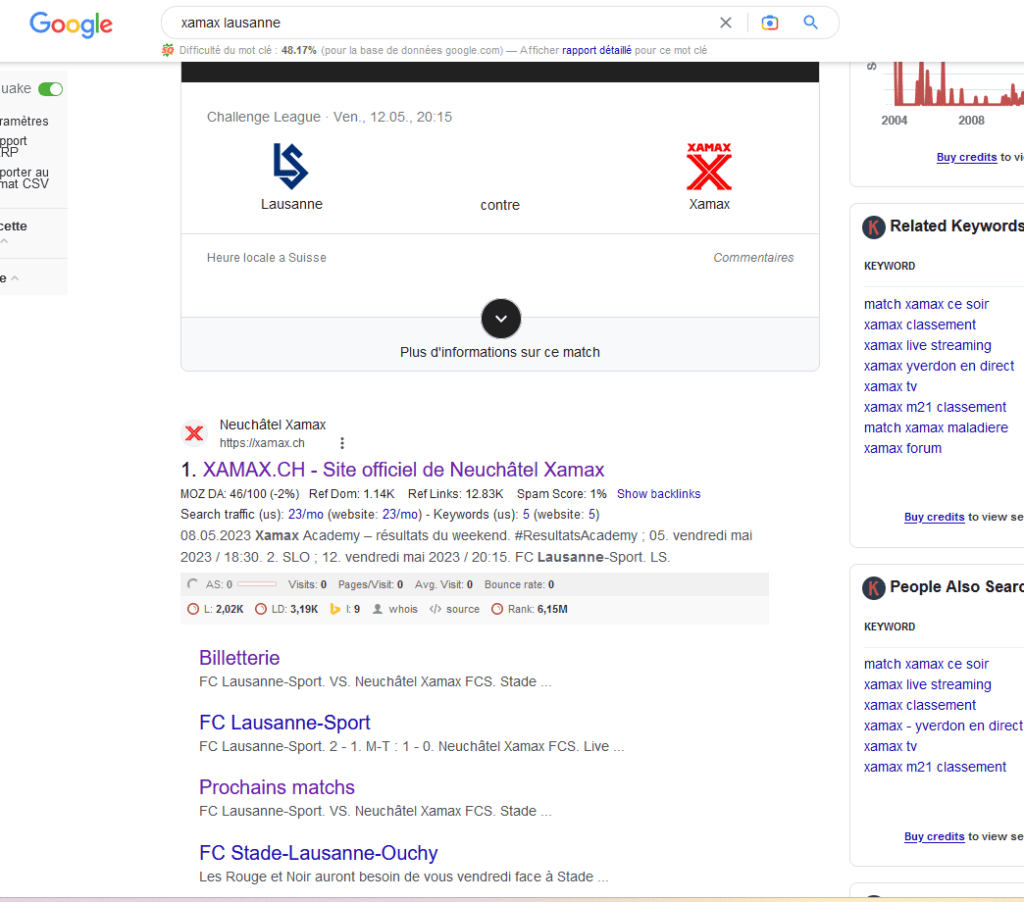1024x902 pixels.
Task: Click Show backlinks next to Spam Score
Action: point(658,494)
